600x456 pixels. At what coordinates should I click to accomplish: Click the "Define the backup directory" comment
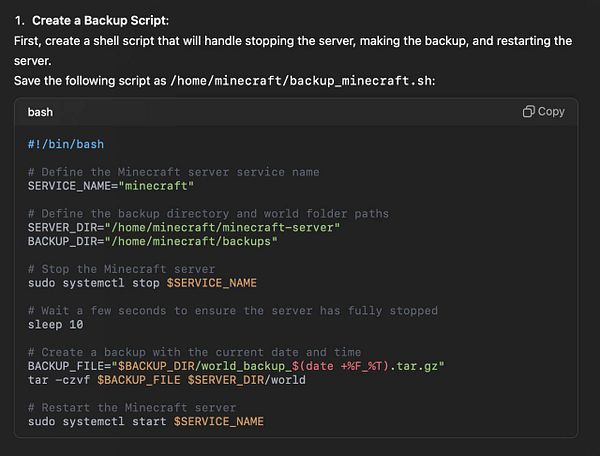point(208,213)
